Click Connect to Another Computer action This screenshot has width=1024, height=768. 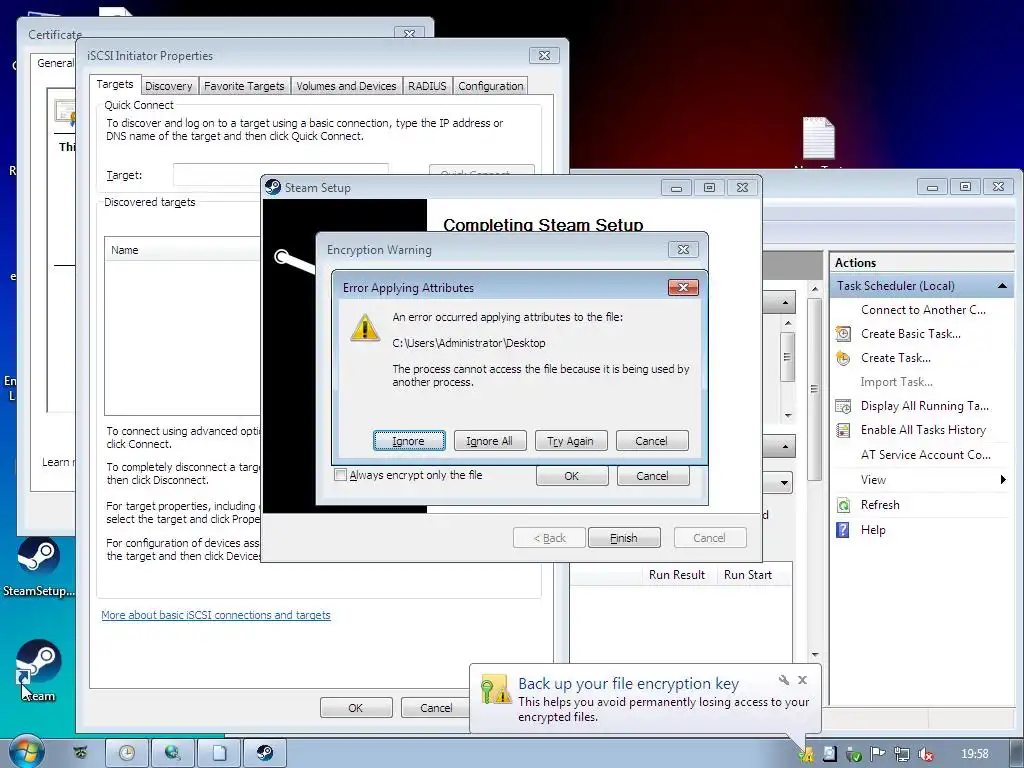pos(923,310)
